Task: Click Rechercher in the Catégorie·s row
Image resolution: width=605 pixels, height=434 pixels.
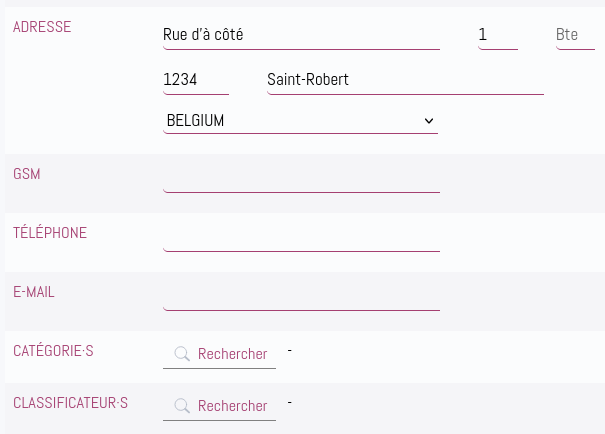Action: [232, 354]
